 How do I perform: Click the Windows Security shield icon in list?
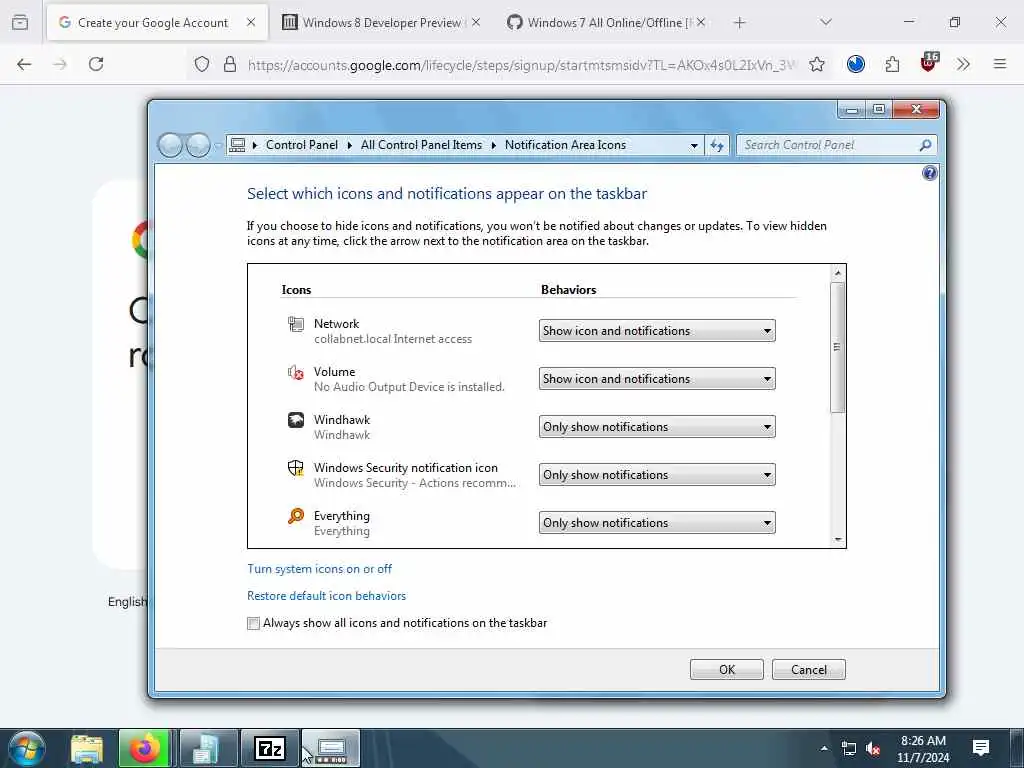point(296,468)
